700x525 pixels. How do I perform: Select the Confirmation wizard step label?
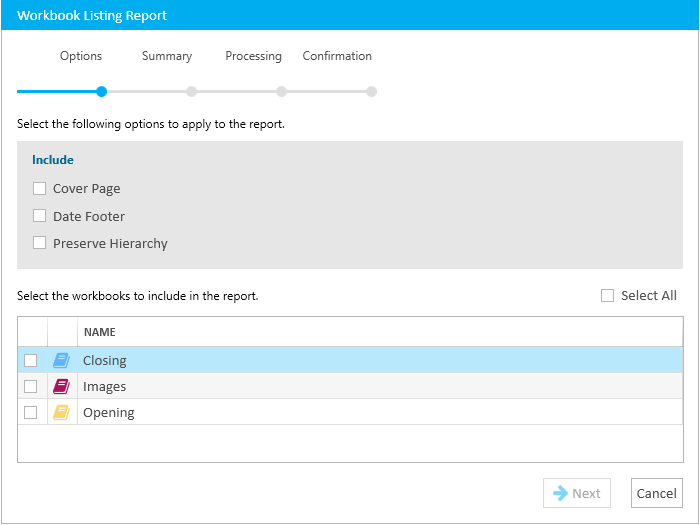coord(337,56)
